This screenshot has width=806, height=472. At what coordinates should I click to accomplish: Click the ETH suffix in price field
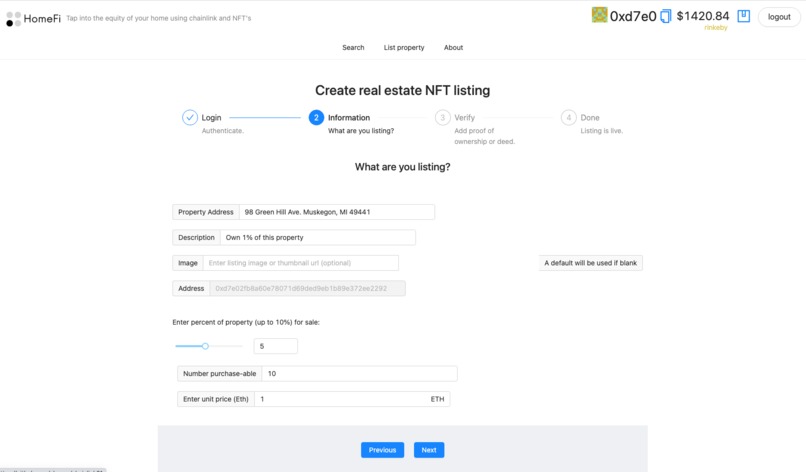pos(437,399)
